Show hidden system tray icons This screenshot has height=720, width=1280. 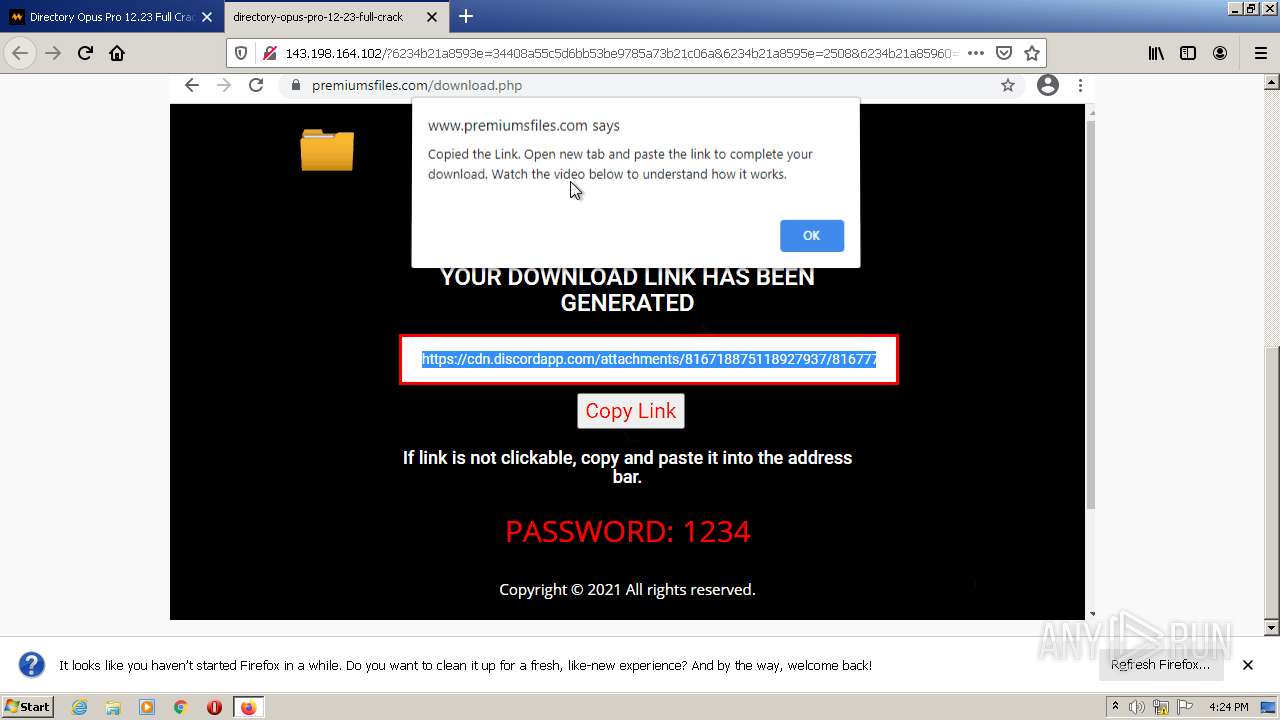[x=1116, y=707]
